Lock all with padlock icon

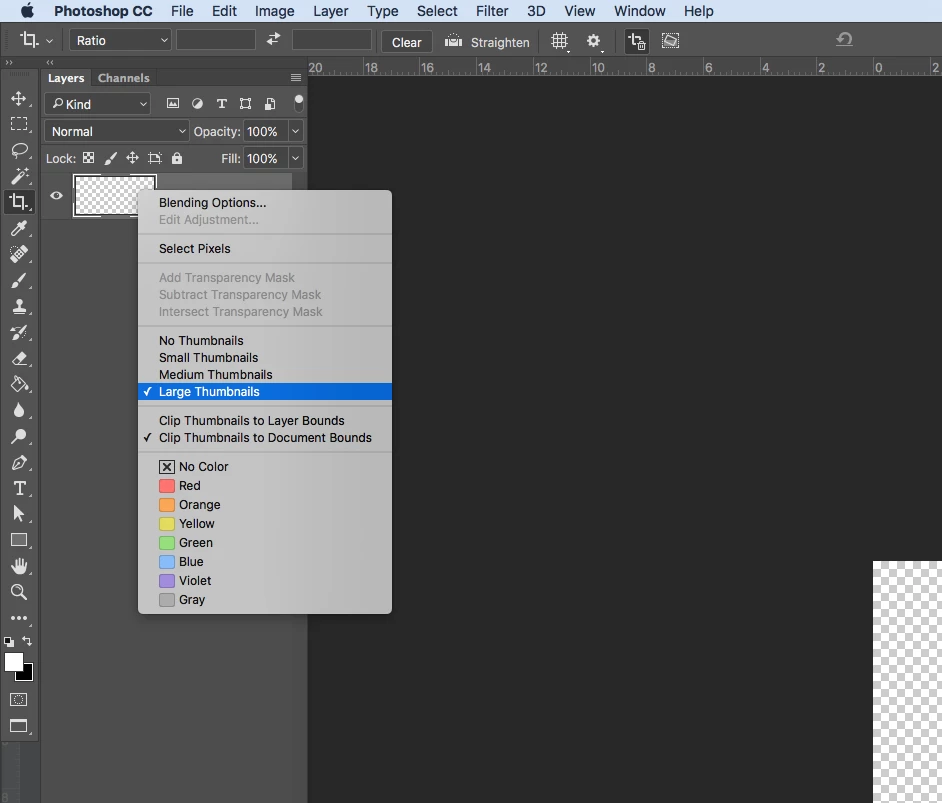tap(177, 158)
